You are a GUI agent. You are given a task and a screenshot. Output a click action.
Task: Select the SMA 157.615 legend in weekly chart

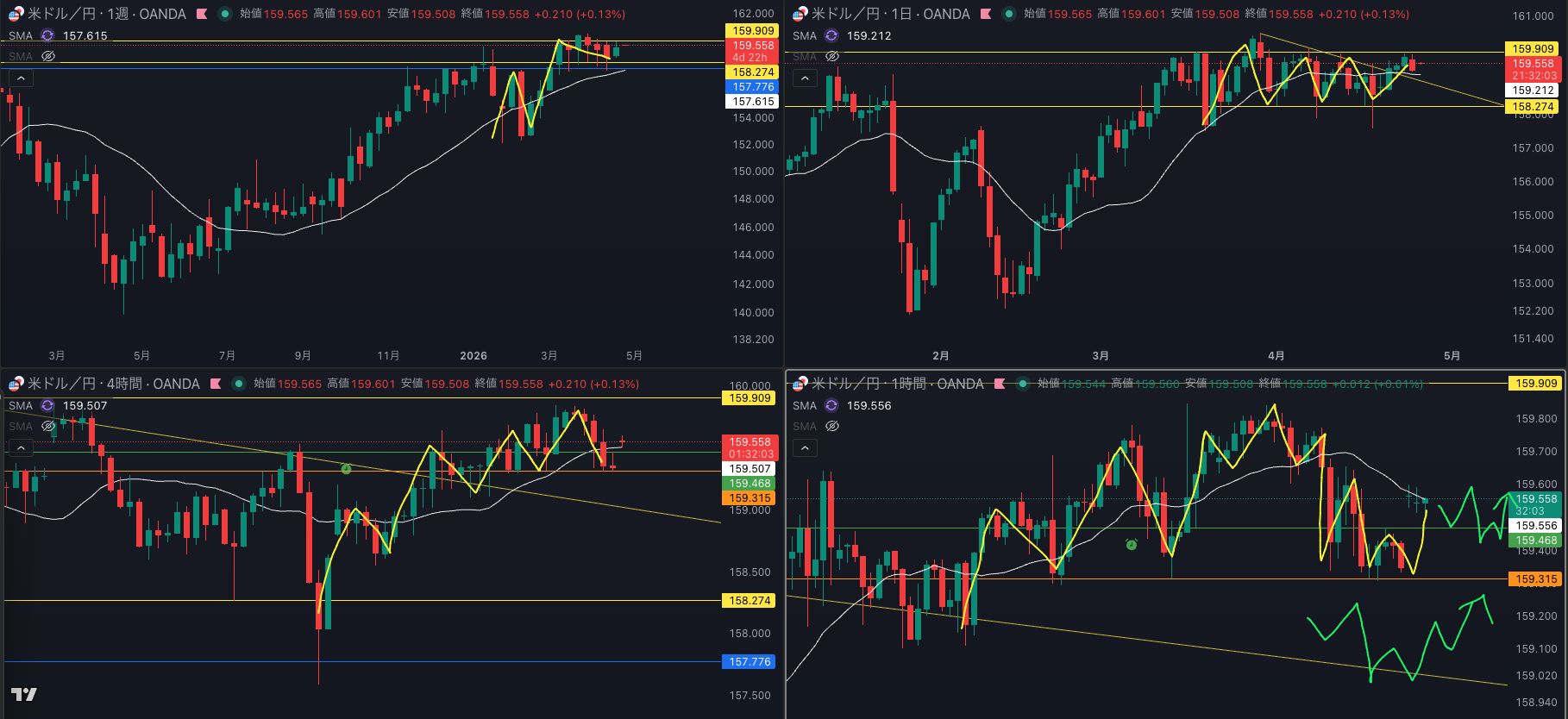coord(58,35)
